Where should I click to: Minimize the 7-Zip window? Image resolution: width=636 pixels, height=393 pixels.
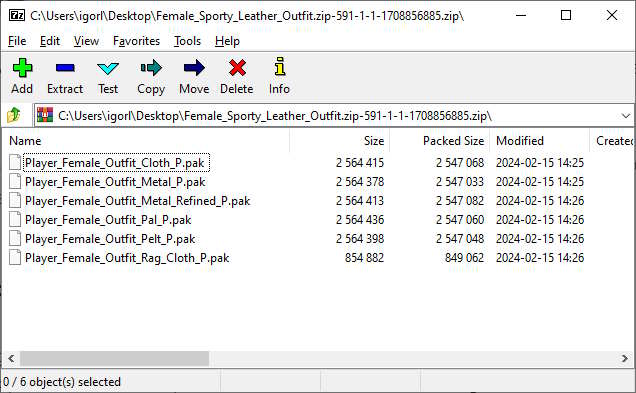(x=521, y=15)
